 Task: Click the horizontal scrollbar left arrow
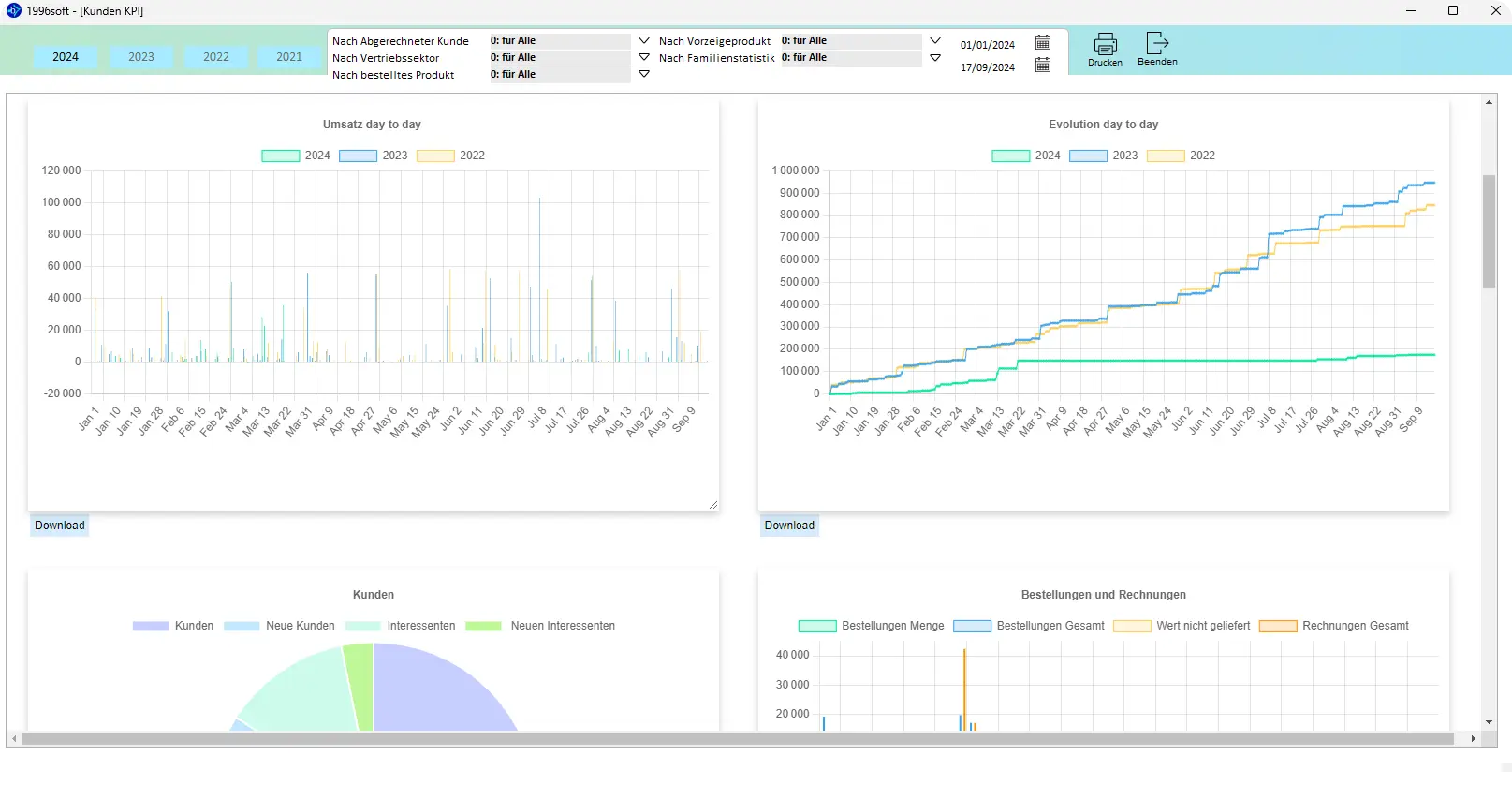point(14,739)
